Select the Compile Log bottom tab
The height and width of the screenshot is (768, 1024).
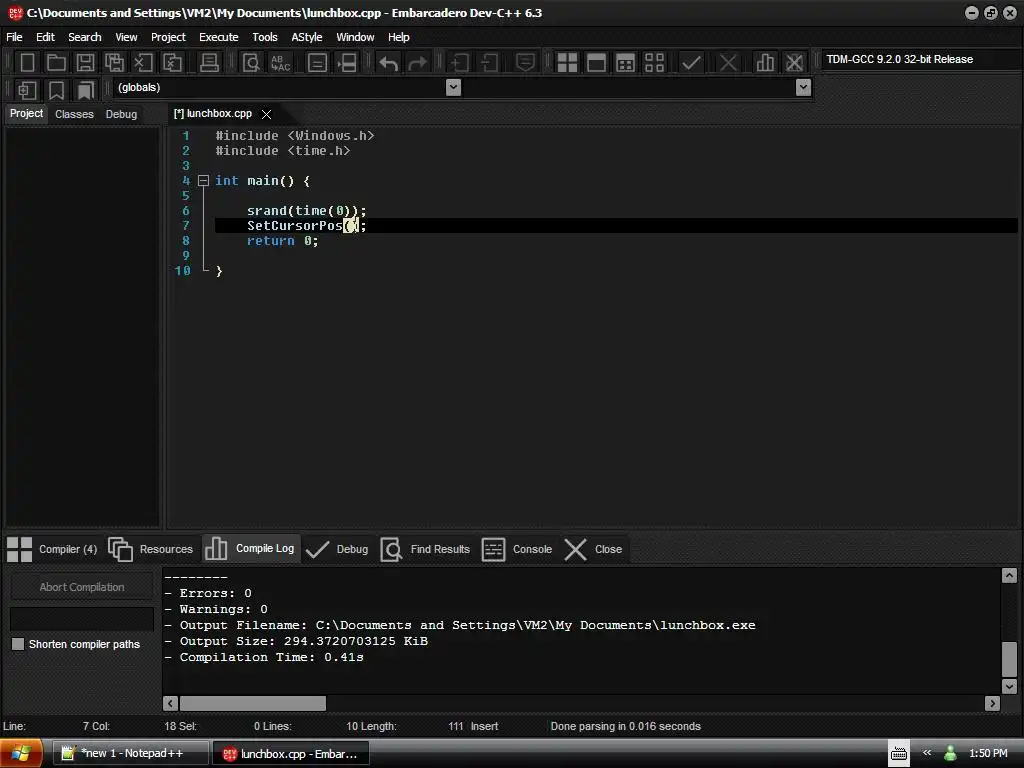coord(250,549)
